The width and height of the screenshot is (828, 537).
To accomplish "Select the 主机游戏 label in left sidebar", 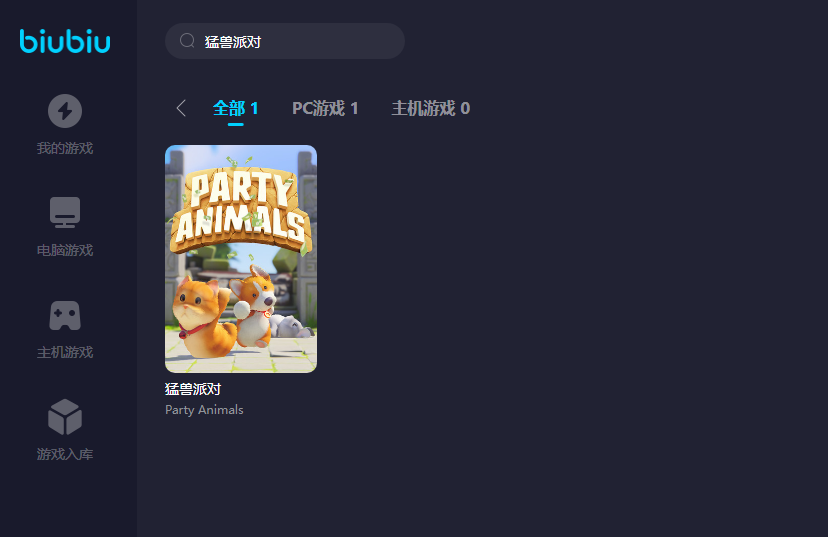I will (65, 352).
